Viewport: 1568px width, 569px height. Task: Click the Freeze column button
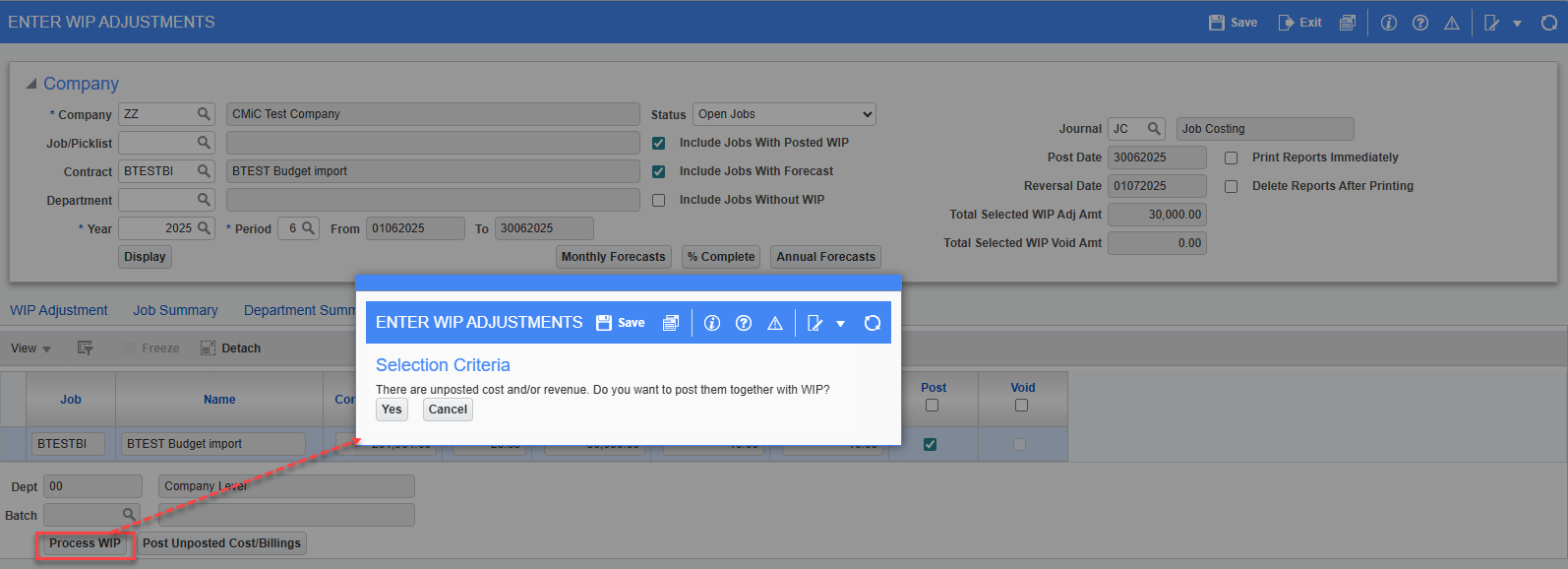[151, 348]
